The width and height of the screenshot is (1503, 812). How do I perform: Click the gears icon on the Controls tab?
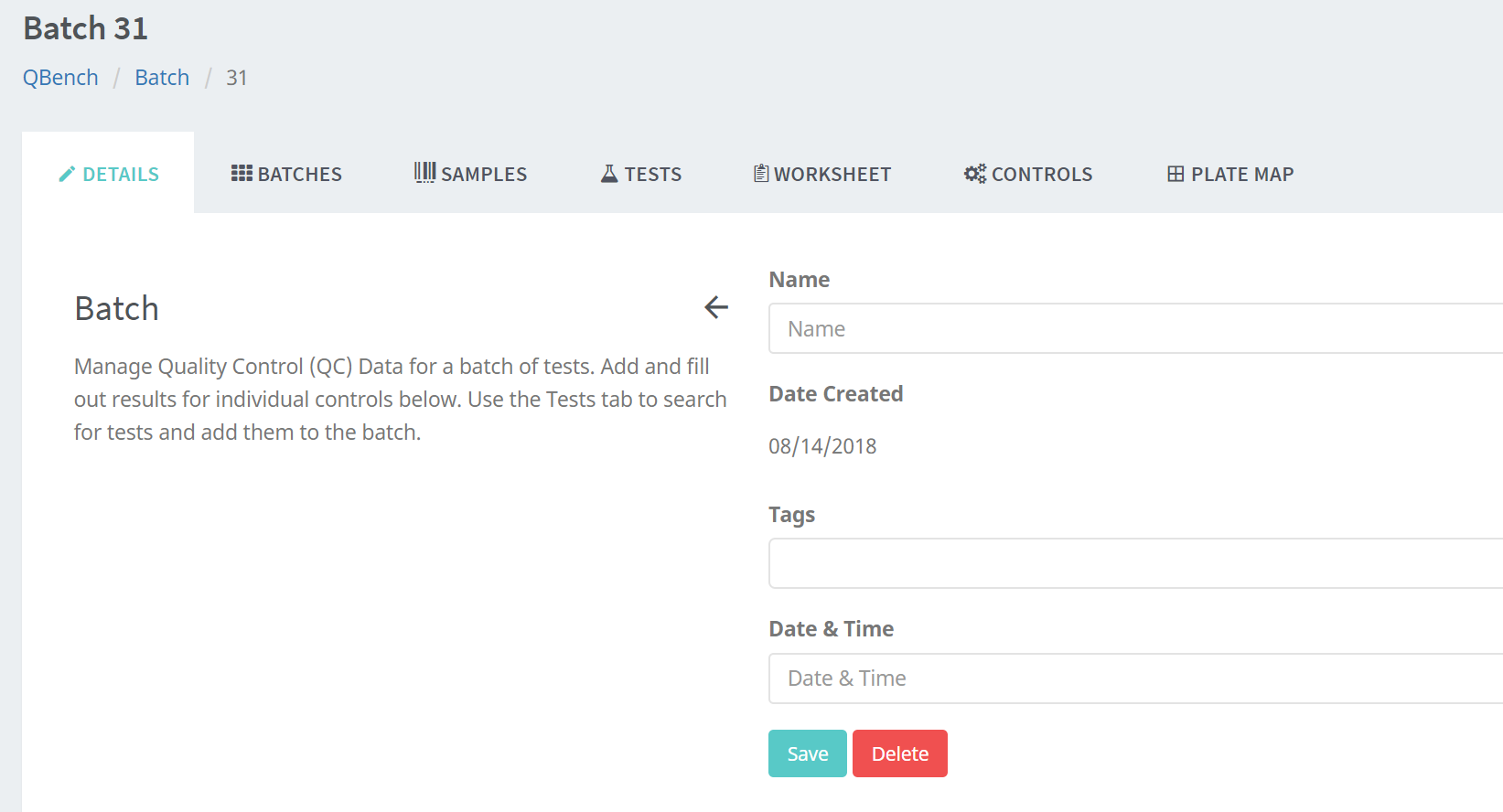point(975,174)
